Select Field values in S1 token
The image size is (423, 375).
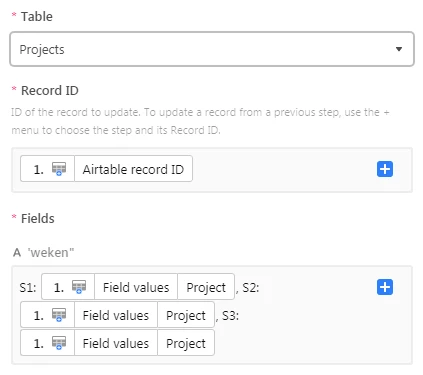[136, 287]
